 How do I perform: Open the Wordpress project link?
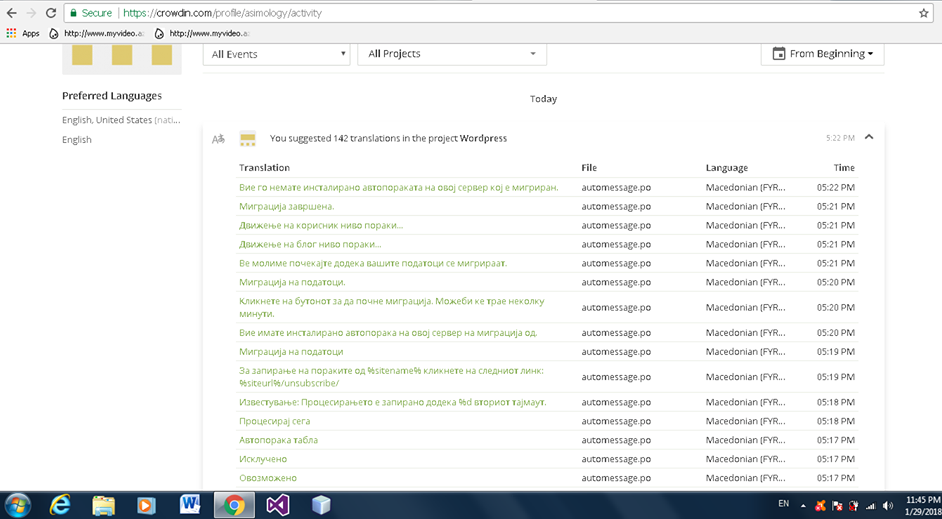point(484,138)
